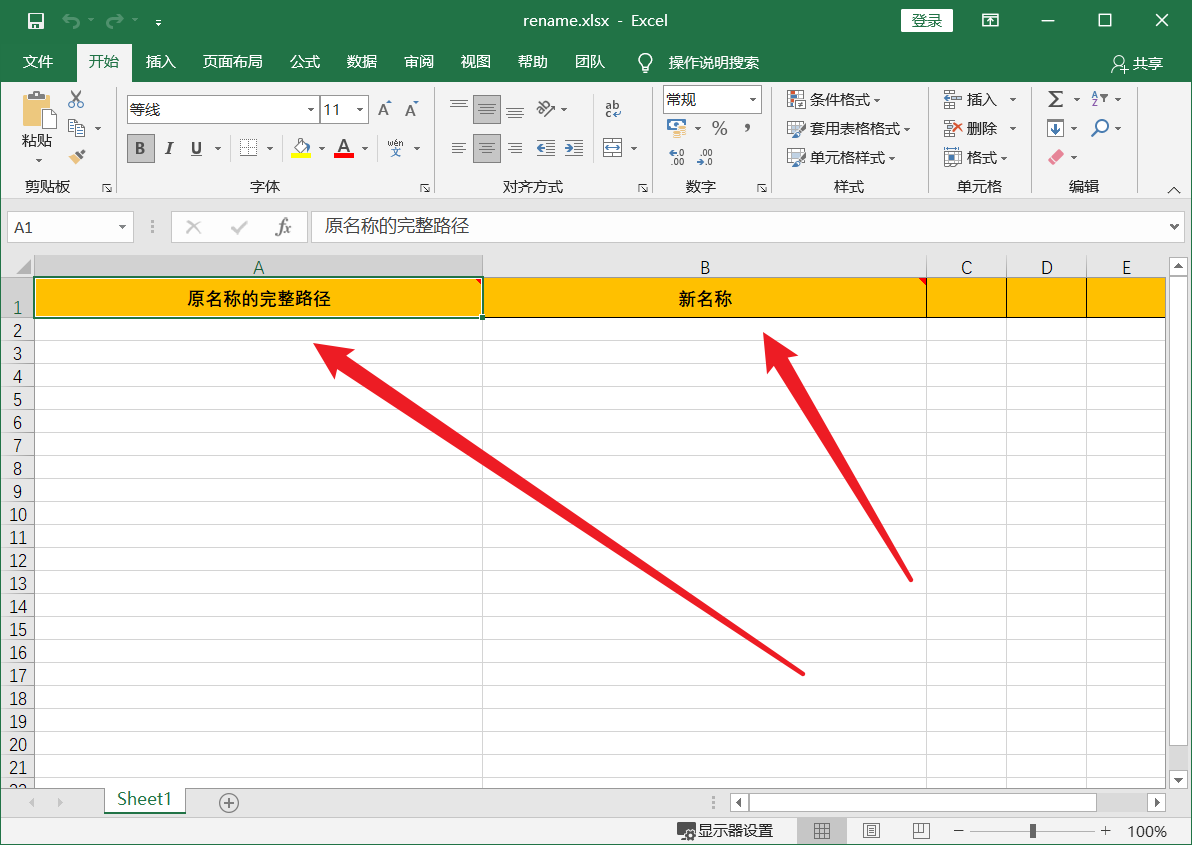Viewport: 1192px width, 845px height.
Task: Toggle underline formatting
Action: 196,148
